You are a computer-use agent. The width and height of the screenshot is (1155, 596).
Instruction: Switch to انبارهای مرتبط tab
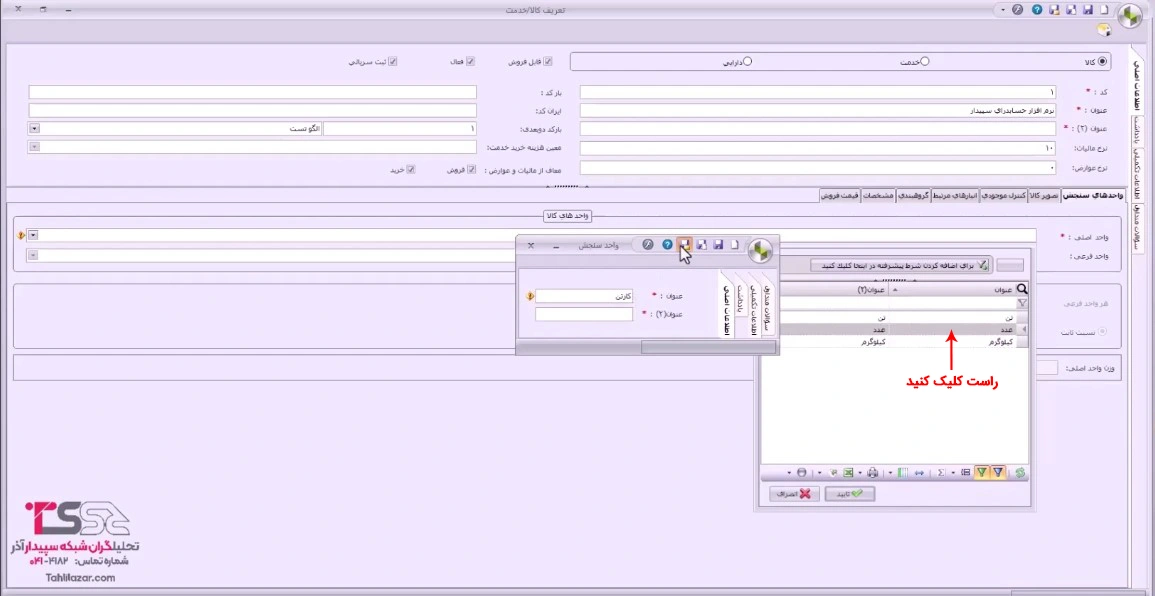(955, 196)
